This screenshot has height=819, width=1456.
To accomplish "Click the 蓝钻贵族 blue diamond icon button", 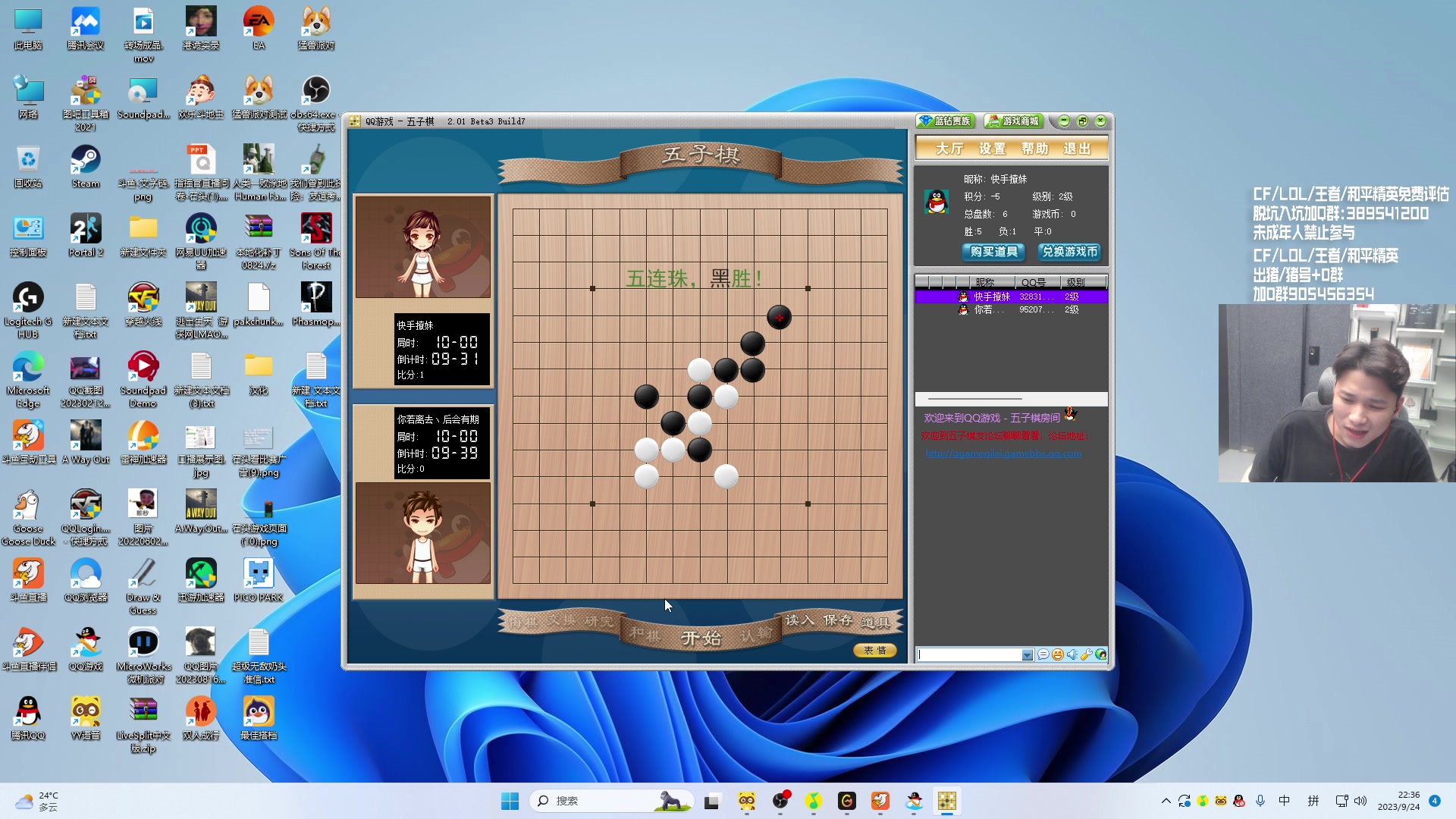I will click(946, 121).
